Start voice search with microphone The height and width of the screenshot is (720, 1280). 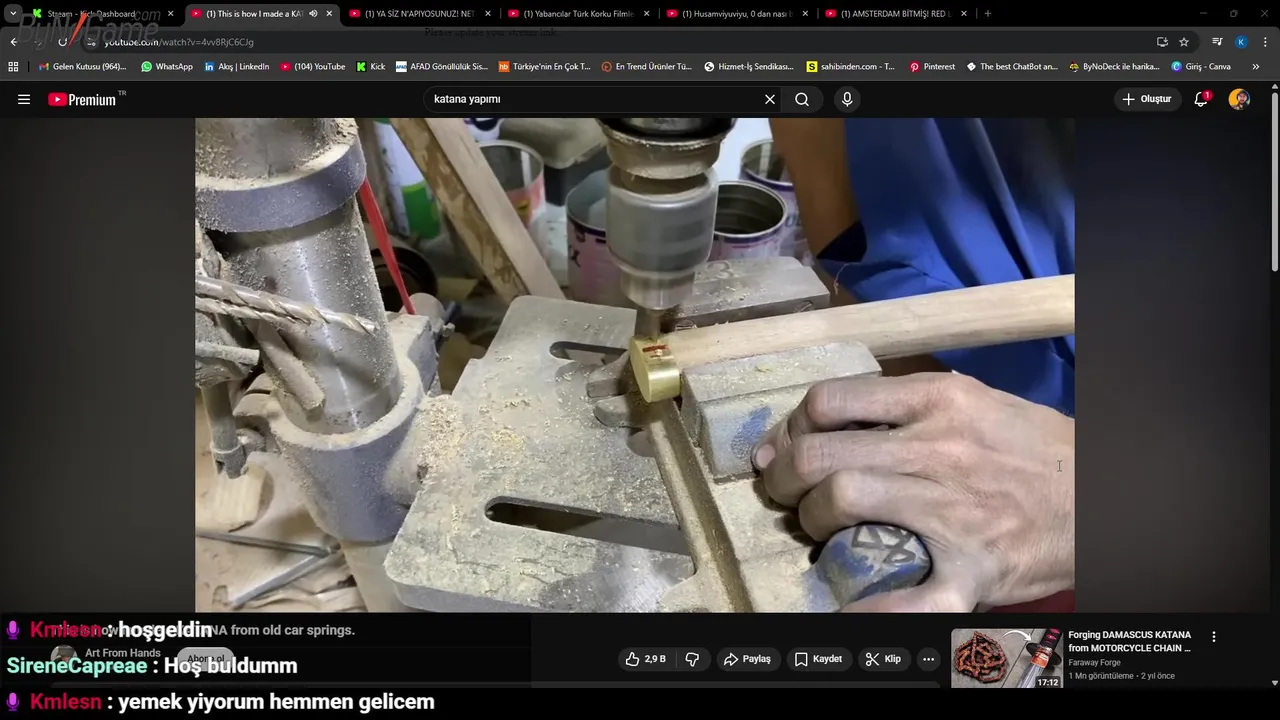point(847,99)
